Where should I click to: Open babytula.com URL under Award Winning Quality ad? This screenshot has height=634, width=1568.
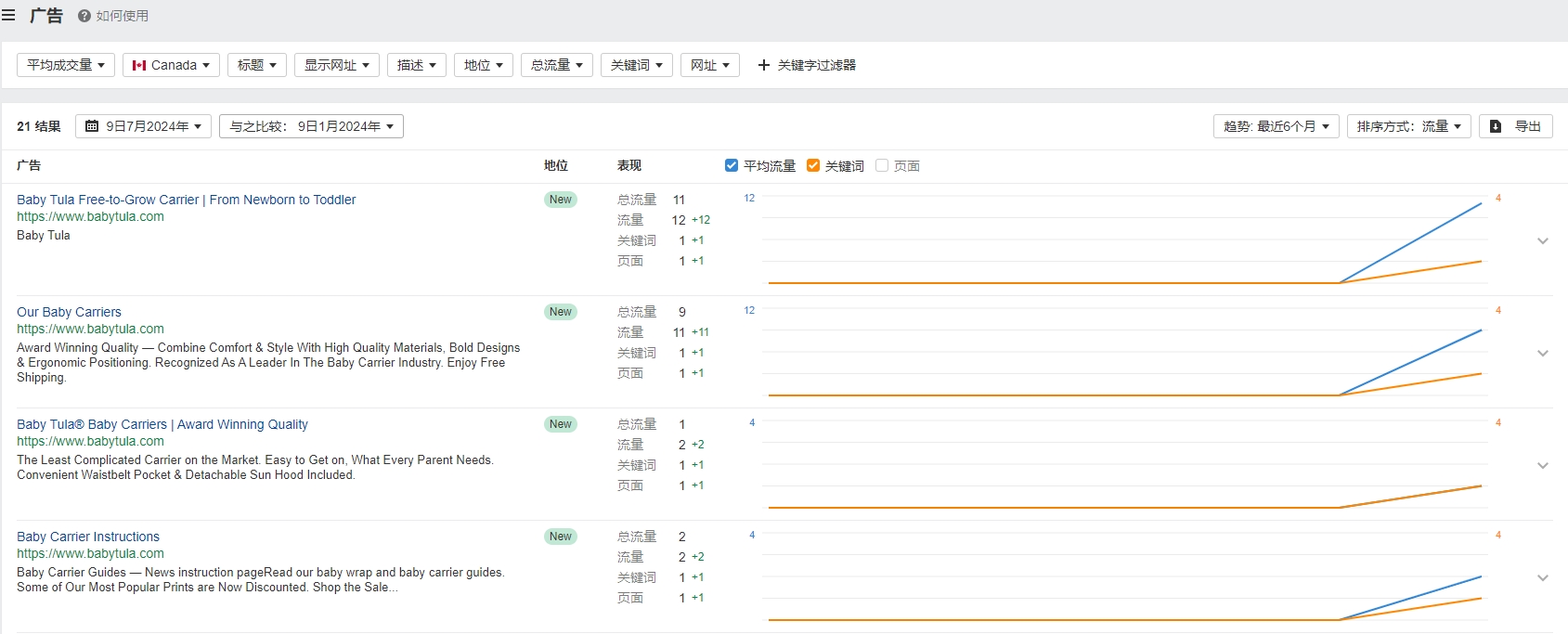click(x=90, y=441)
